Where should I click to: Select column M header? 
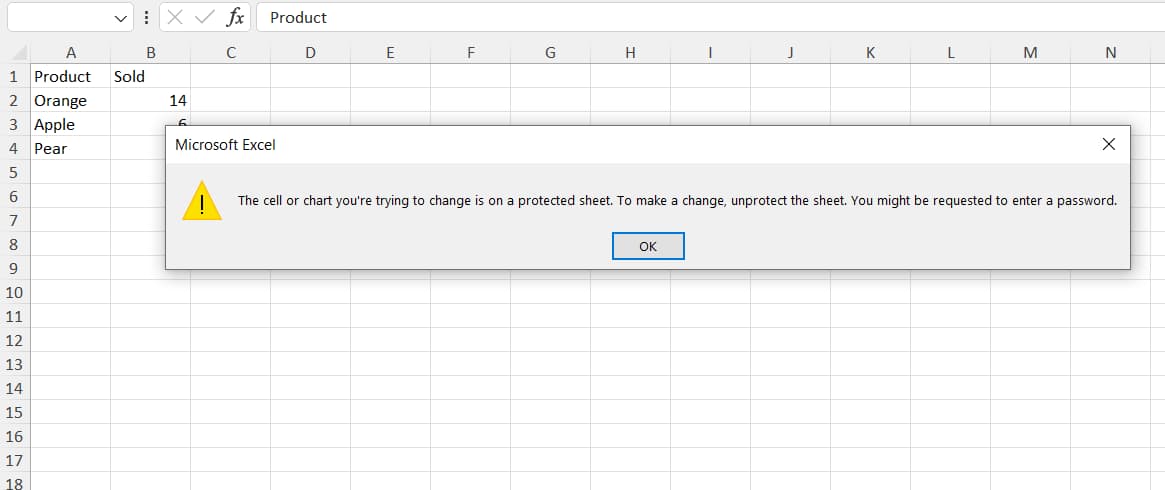pyautogui.click(x=1031, y=53)
